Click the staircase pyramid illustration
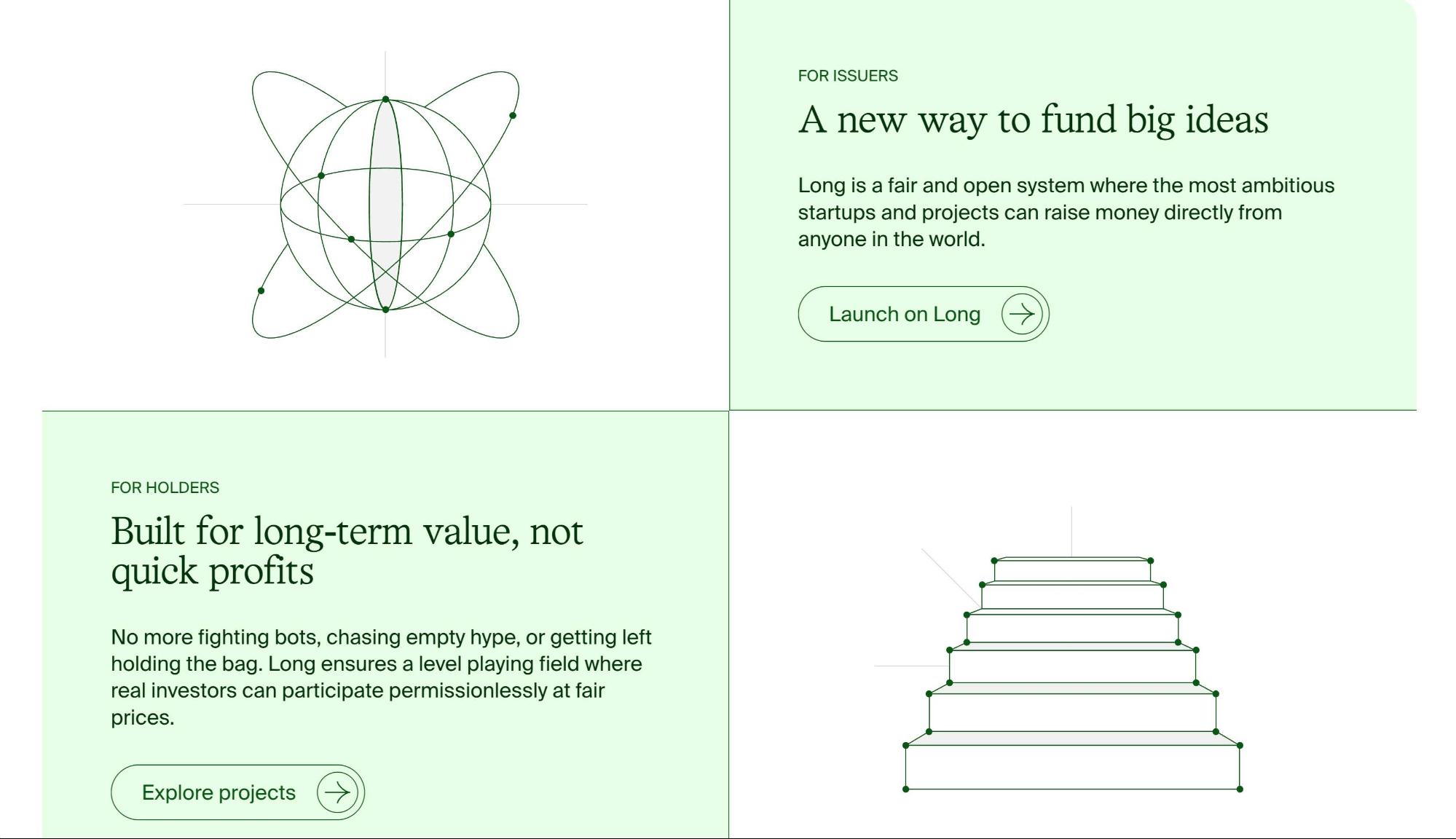The height and width of the screenshot is (839, 1456). pos(1072,677)
